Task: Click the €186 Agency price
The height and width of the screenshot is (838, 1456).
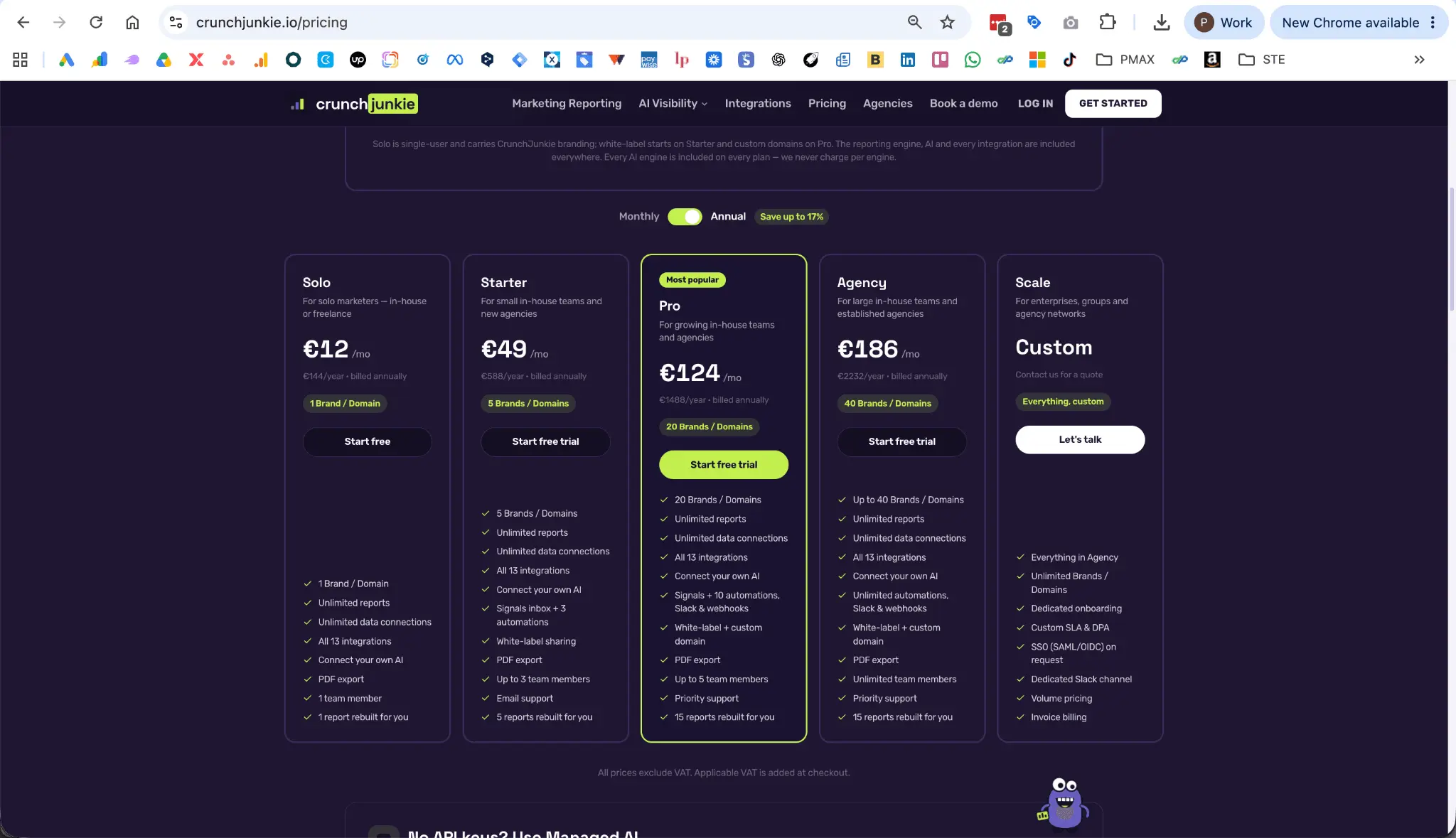Action: coord(867,349)
